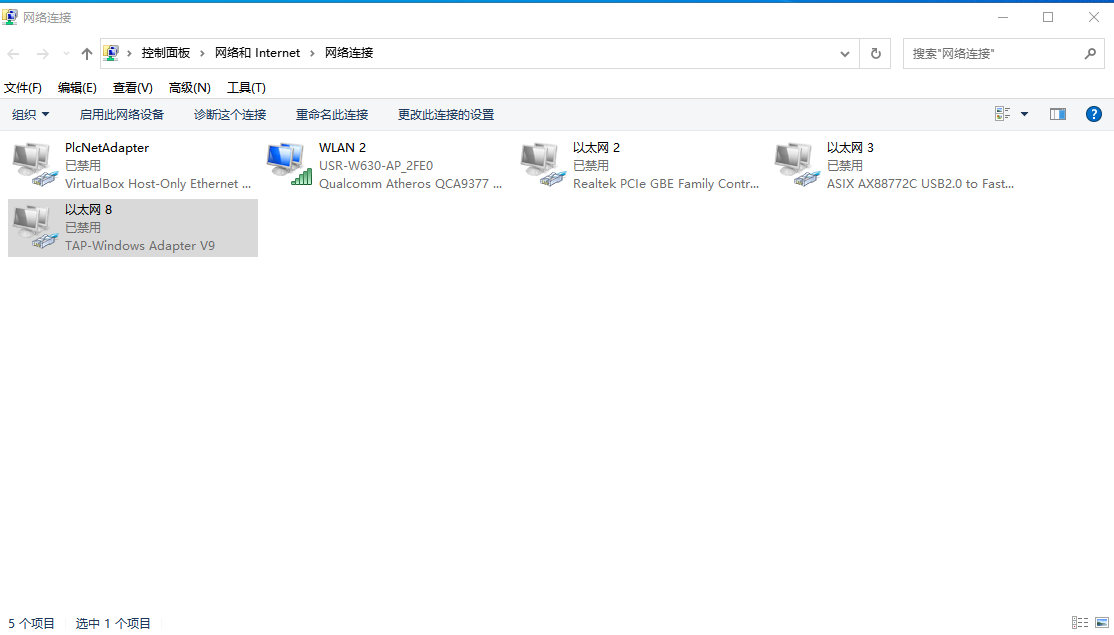Expand the 组织 dropdown menu
Image resolution: width=1114 pixels, height=635 pixels.
tap(30, 115)
